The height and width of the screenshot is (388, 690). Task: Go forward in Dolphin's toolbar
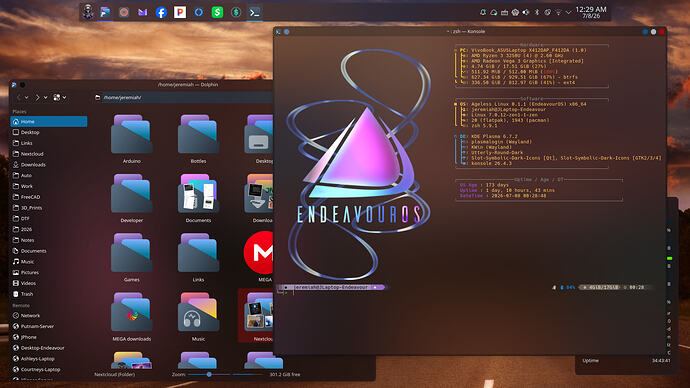tap(37, 97)
